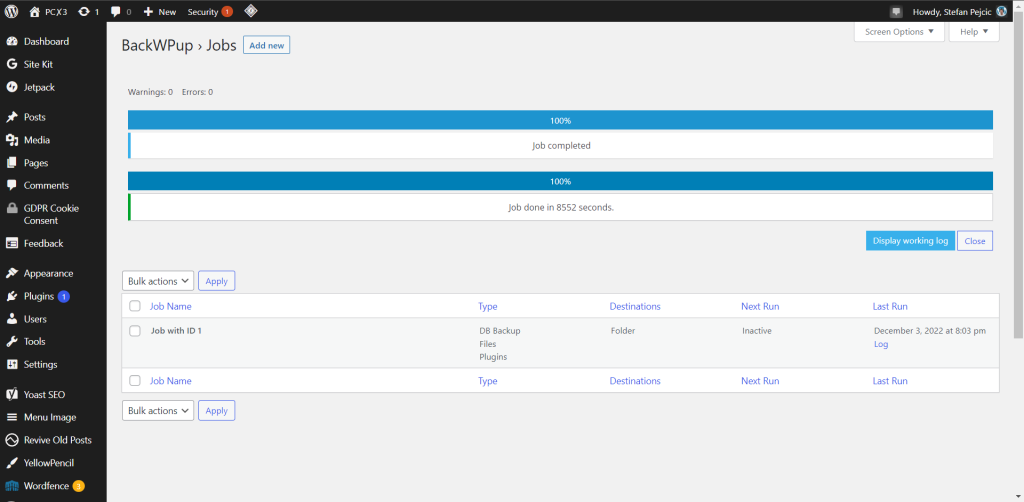Viewport: 1024px width, 502px height.
Task: Open the top Bulk actions dropdown
Action: click(x=158, y=281)
